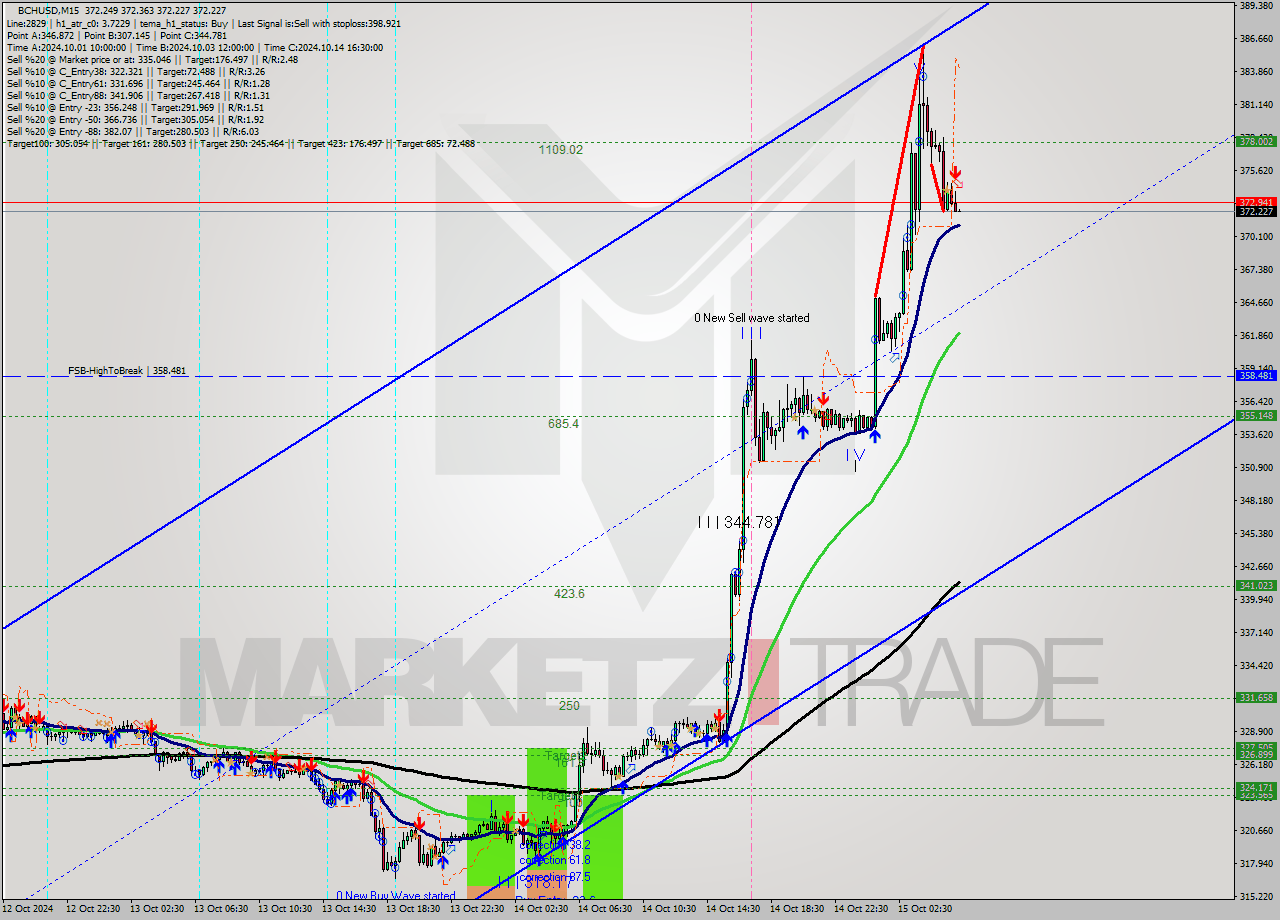Image resolution: width=1280 pixels, height=920 pixels.
Task: Click the 345.380 price axis label
Action: pos(1256,533)
